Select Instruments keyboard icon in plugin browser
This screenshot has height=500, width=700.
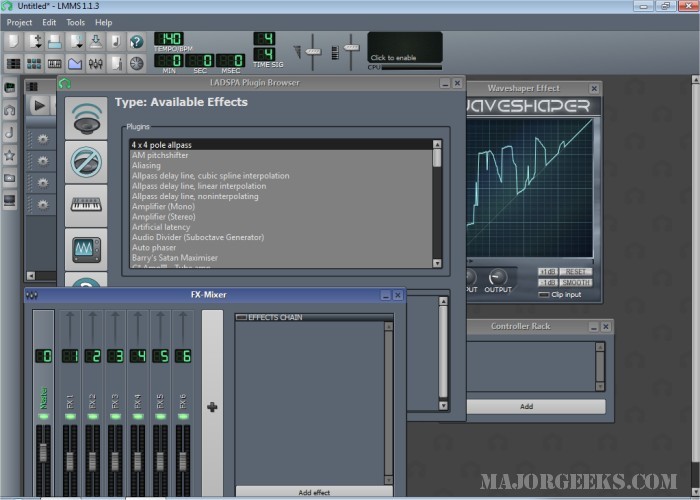(x=86, y=205)
